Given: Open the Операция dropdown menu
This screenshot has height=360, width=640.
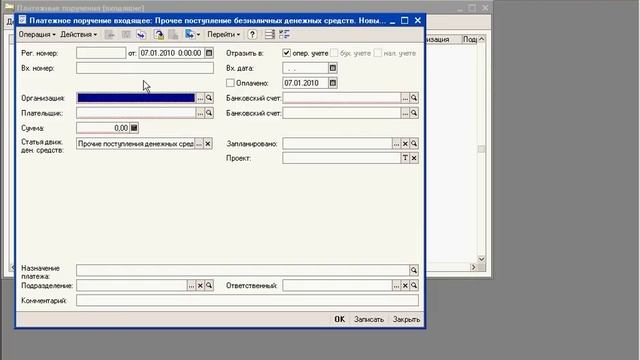Looking at the screenshot, I should 37,35.
